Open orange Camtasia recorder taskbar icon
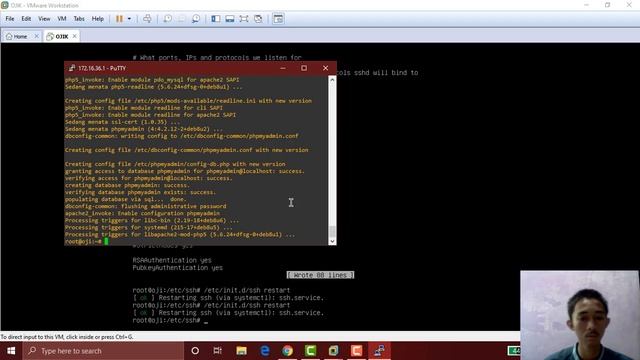Viewport: 640px width, 360px height. 356,351
